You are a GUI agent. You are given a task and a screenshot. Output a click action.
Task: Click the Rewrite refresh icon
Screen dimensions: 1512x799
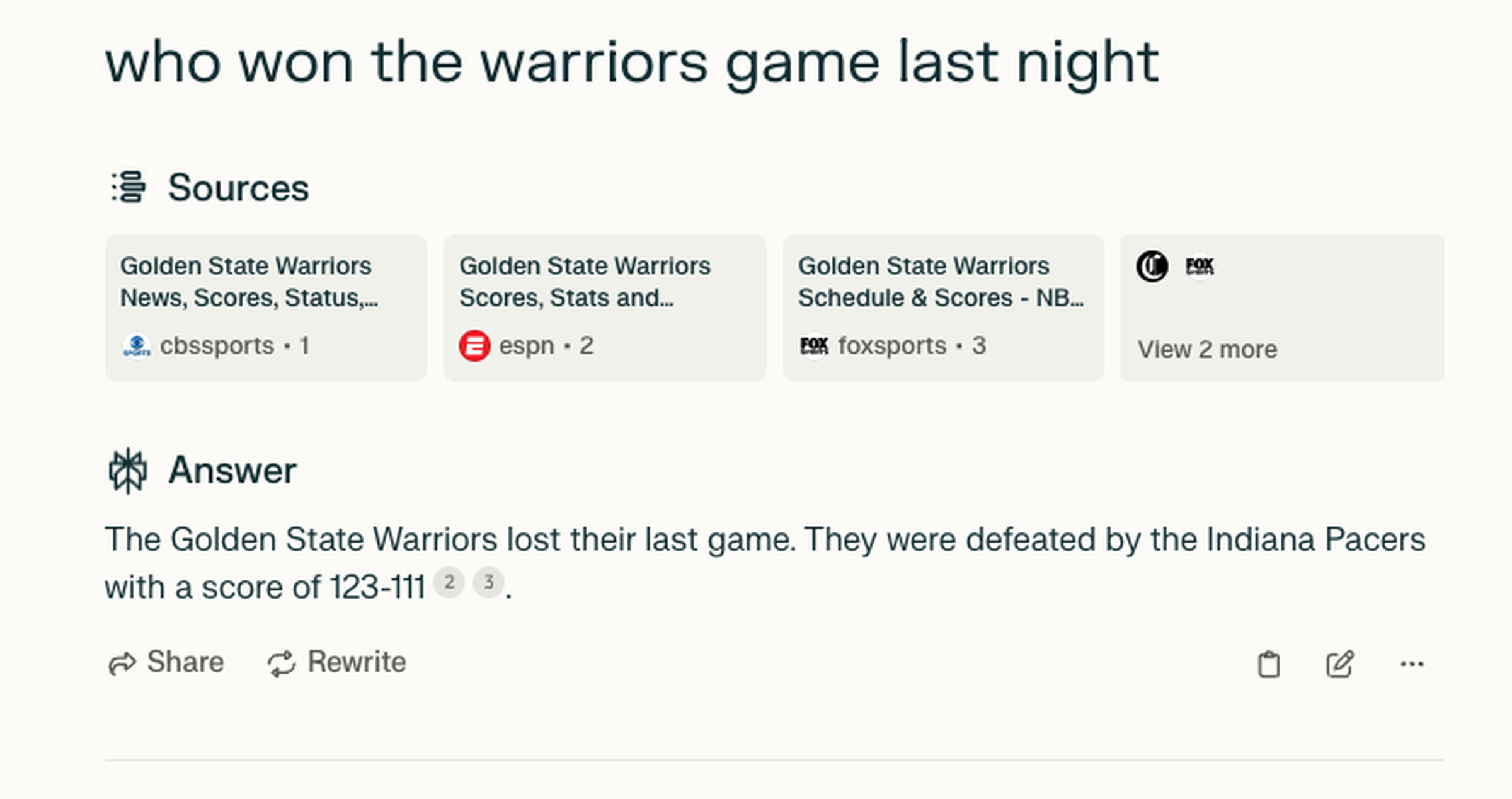(x=282, y=662)
